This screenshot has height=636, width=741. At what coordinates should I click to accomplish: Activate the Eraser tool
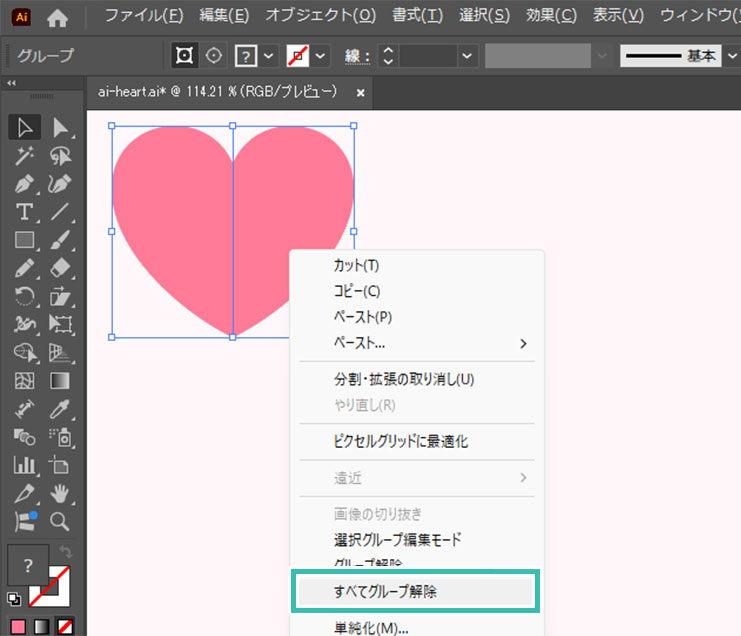tap(61, 268)
